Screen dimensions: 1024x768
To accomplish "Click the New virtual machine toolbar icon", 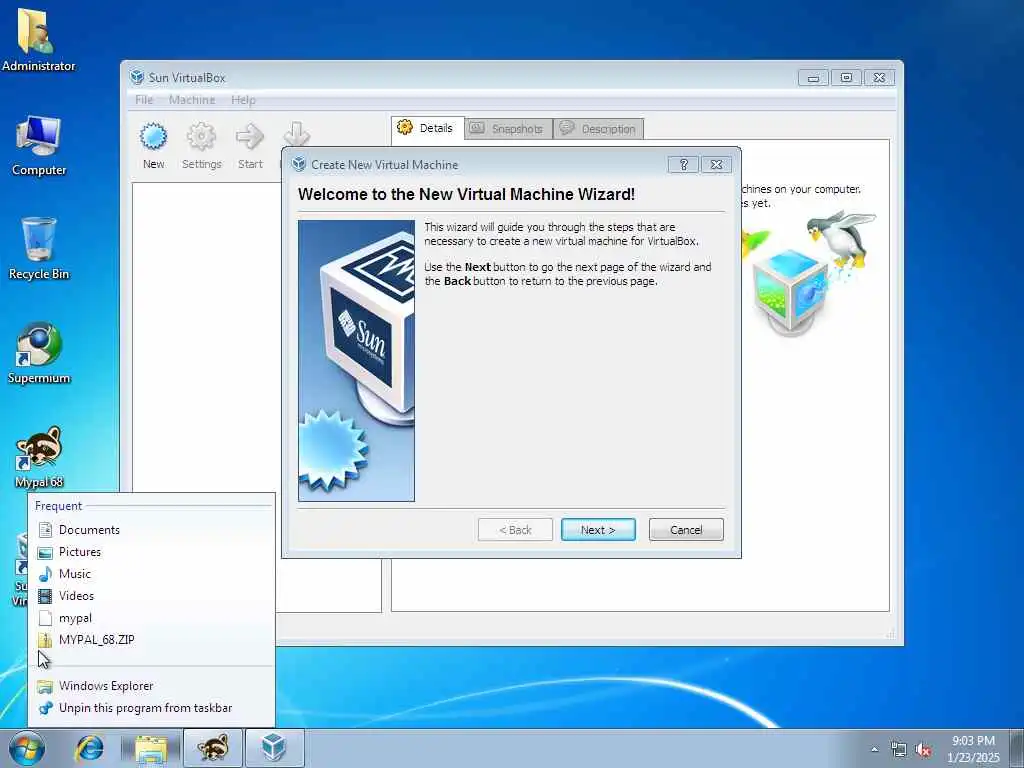I will tap(153, 146).
